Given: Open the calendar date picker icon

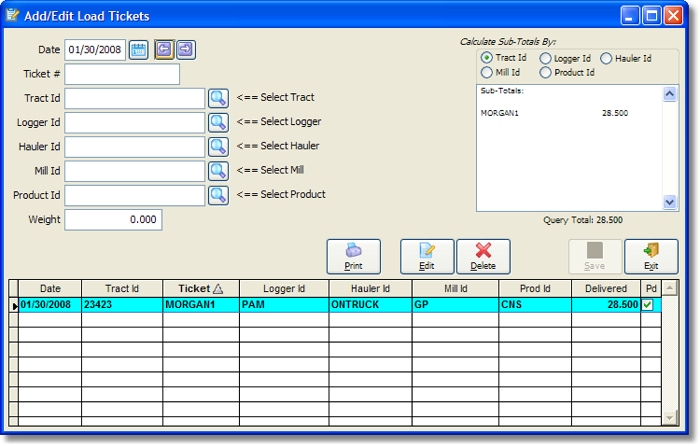Looking at the screenshot, I should tap(138, 50).
